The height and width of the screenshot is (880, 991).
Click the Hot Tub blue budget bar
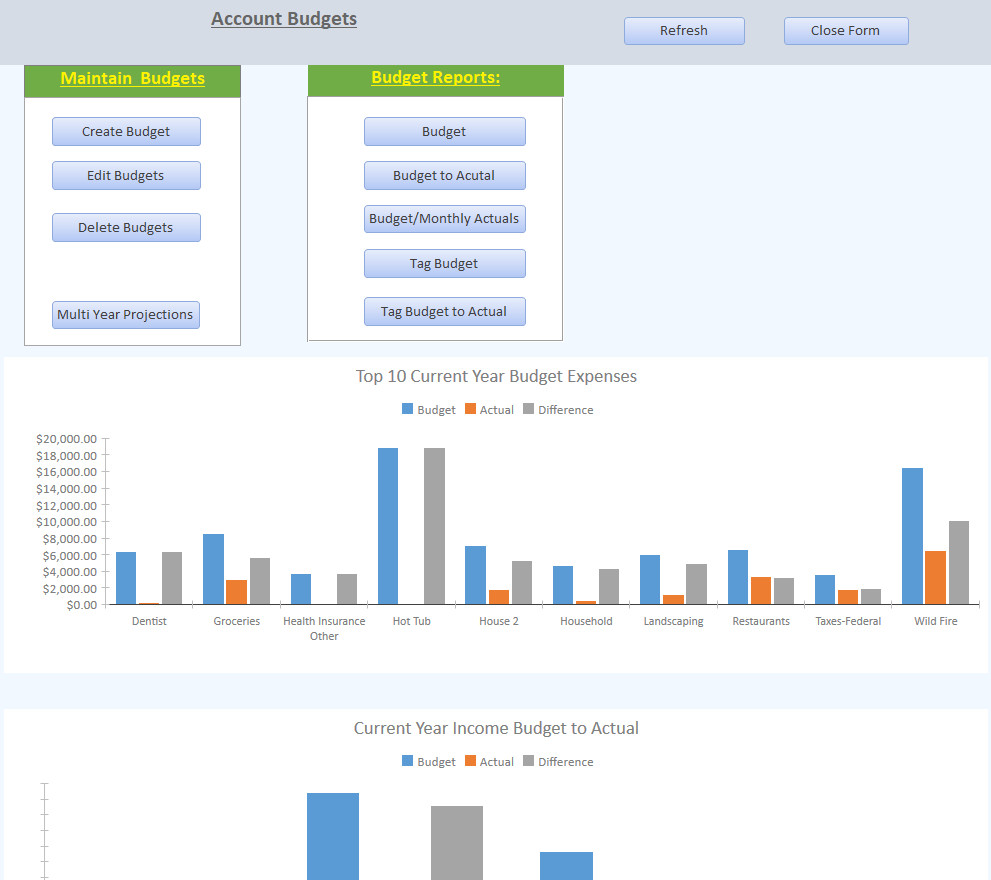[x=388, y=526]
